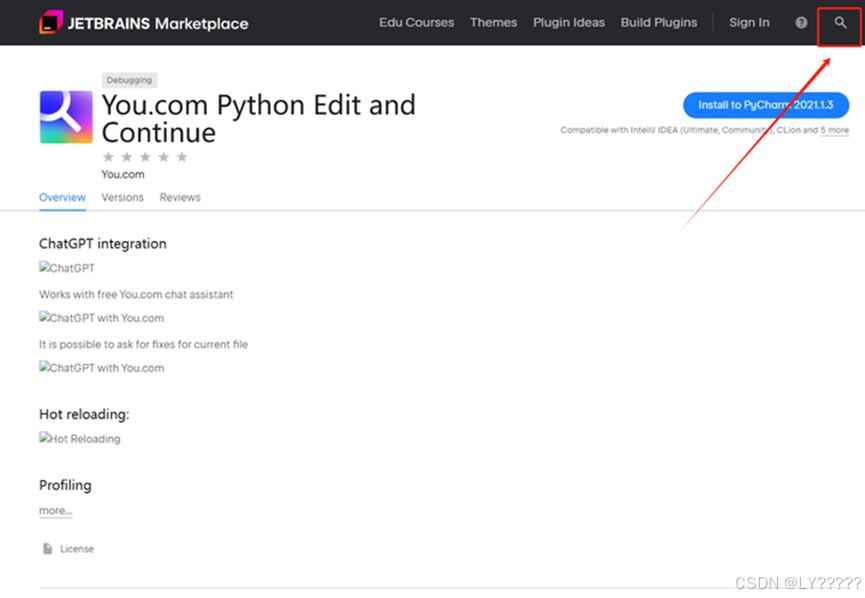Click the License document icon

click(x=47, y=548)
